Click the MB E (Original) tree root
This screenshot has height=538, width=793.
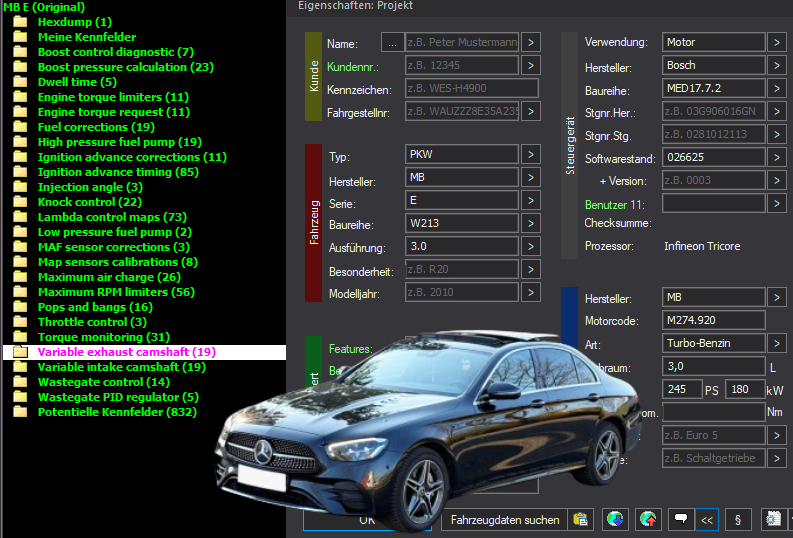44,7
